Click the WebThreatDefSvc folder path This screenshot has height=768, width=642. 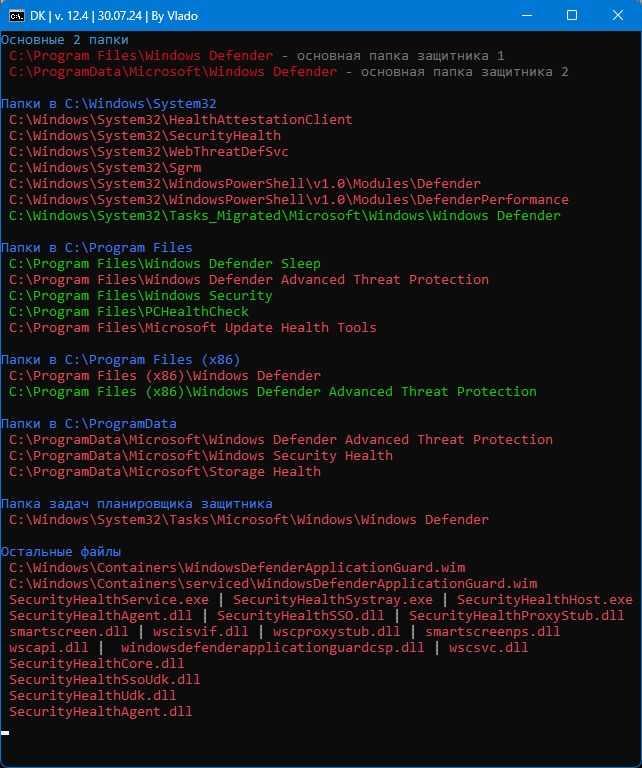148,152
